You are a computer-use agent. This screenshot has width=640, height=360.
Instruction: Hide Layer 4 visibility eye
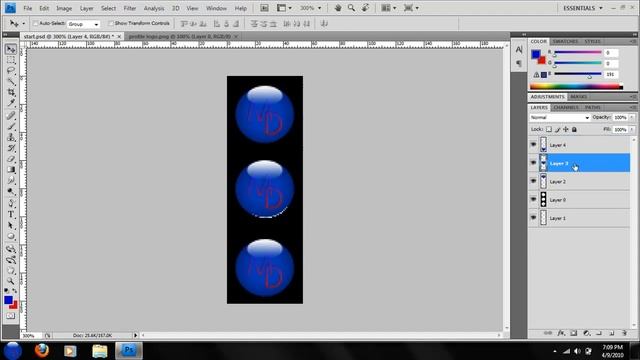tap(533, 144)
